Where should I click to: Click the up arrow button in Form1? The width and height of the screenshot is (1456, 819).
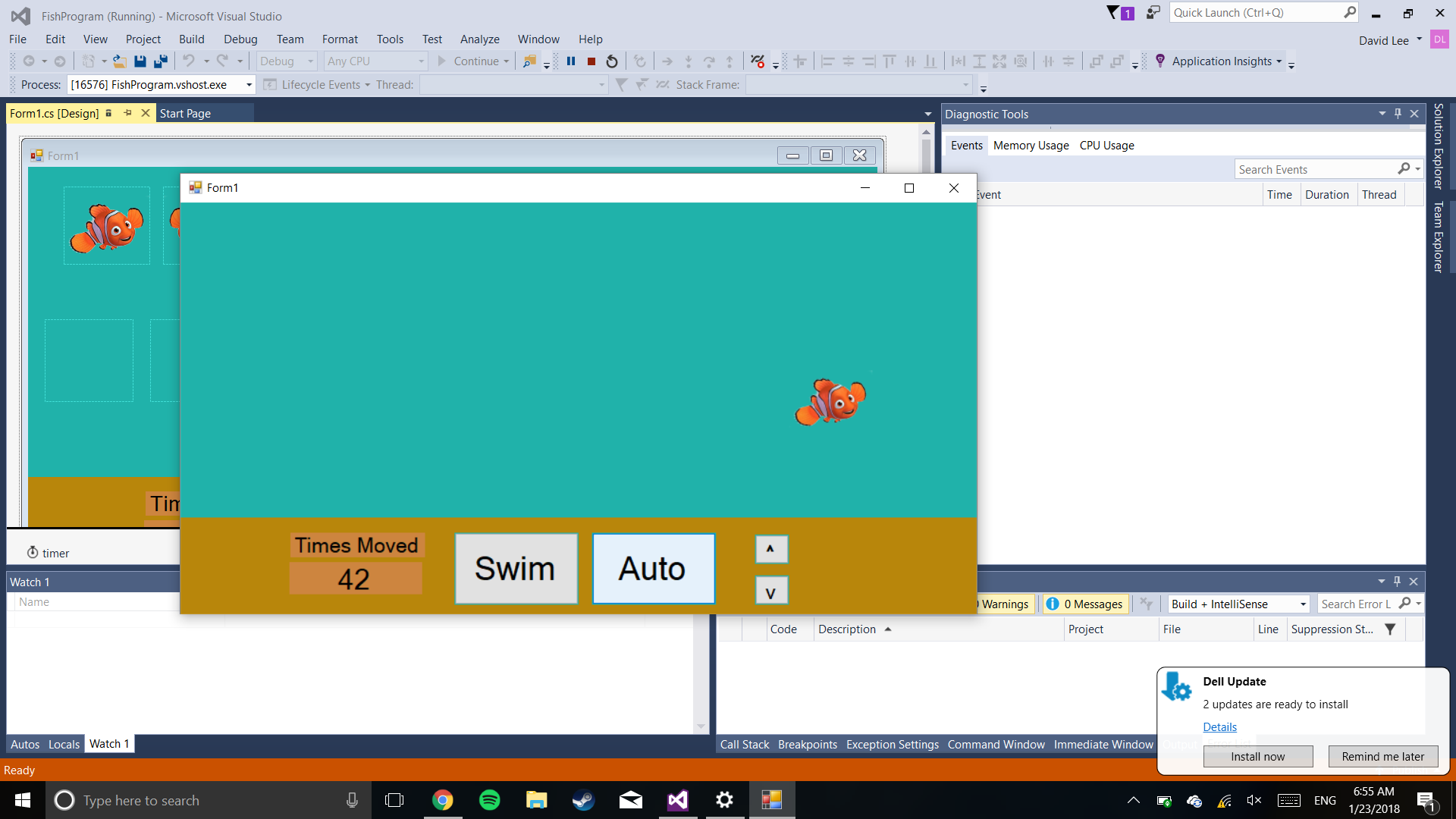(x=771, y=549)
